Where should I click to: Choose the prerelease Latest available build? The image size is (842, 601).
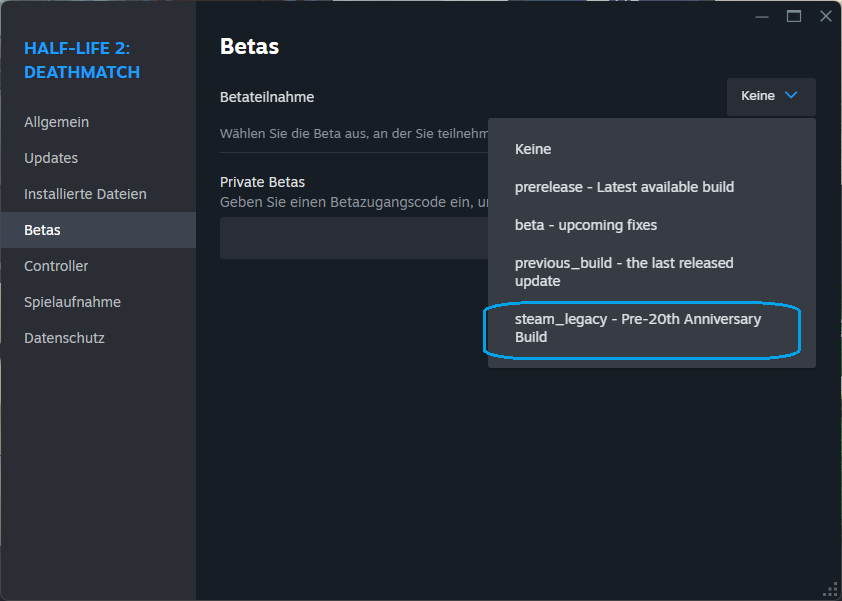624,186
